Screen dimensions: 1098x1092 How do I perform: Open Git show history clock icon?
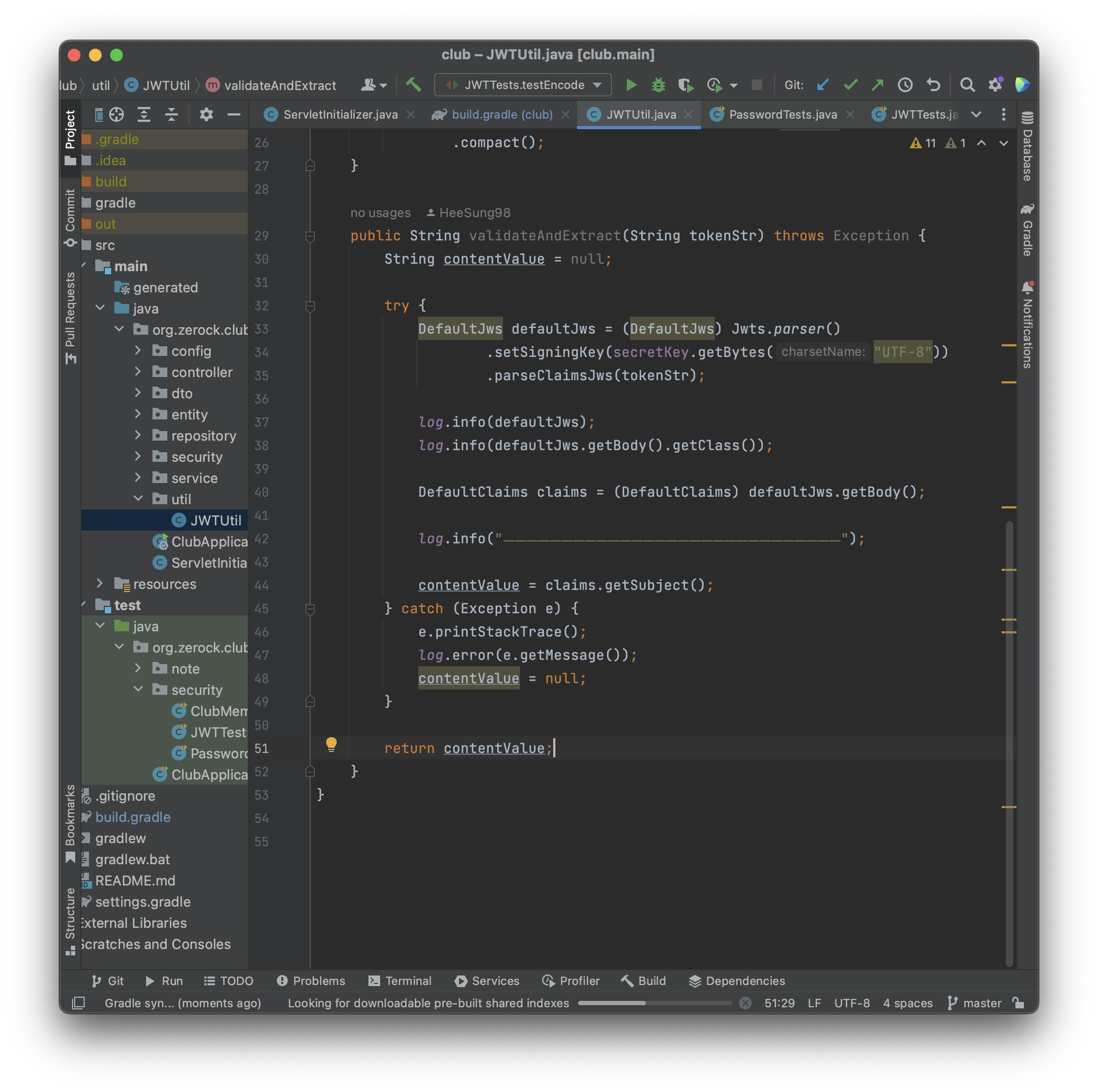(905, 85)
